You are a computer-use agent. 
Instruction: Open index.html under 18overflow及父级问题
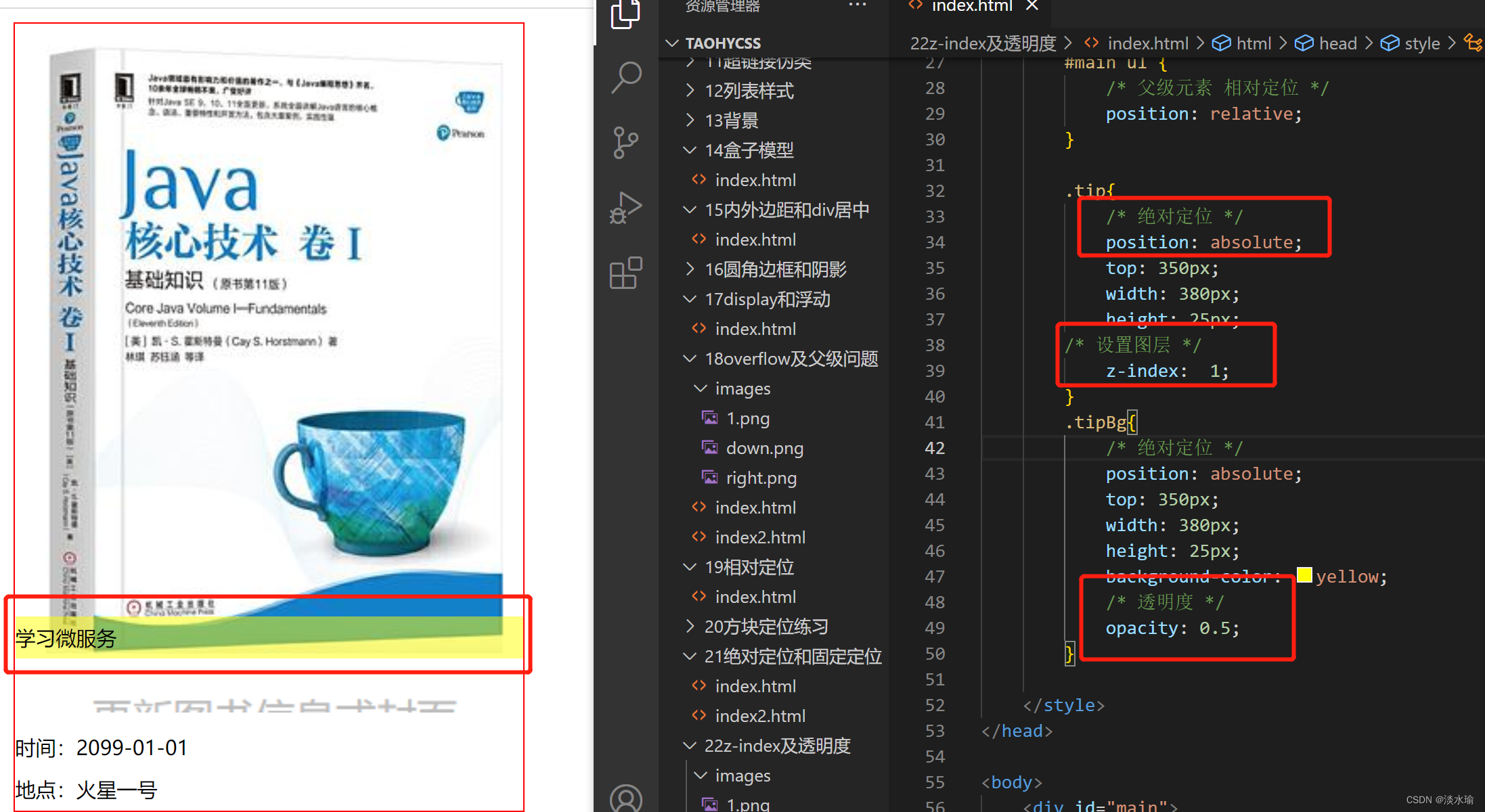(x=755, y=507)
